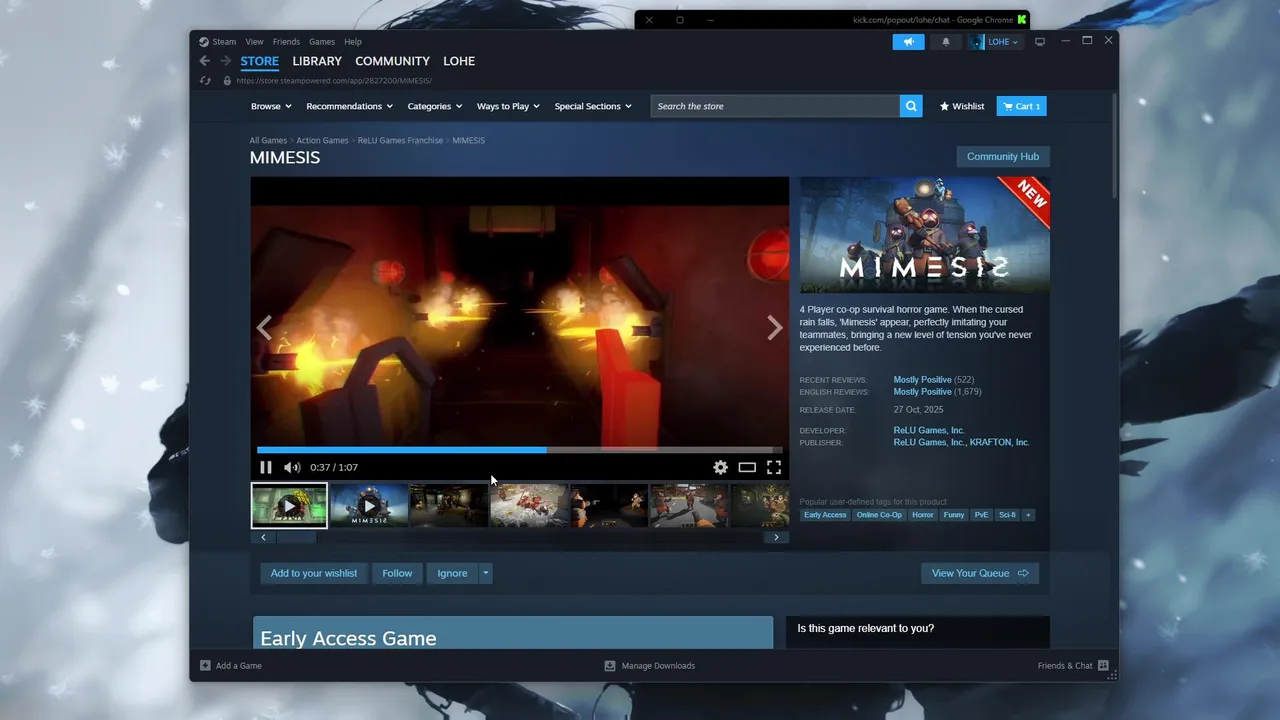Open Friends & Chat panel
Image resolution: width=1280 pixels, height=720 pixels.
click(1073, 665)
